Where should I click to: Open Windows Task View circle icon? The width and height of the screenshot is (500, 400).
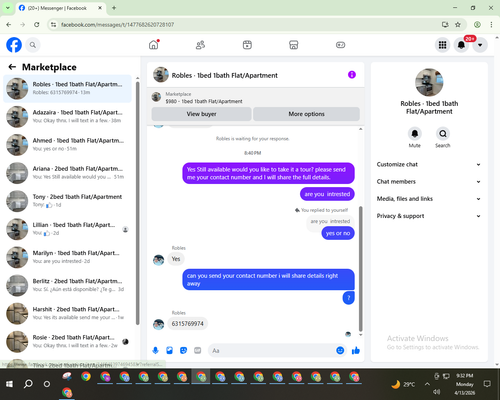[x=47, y=384]
